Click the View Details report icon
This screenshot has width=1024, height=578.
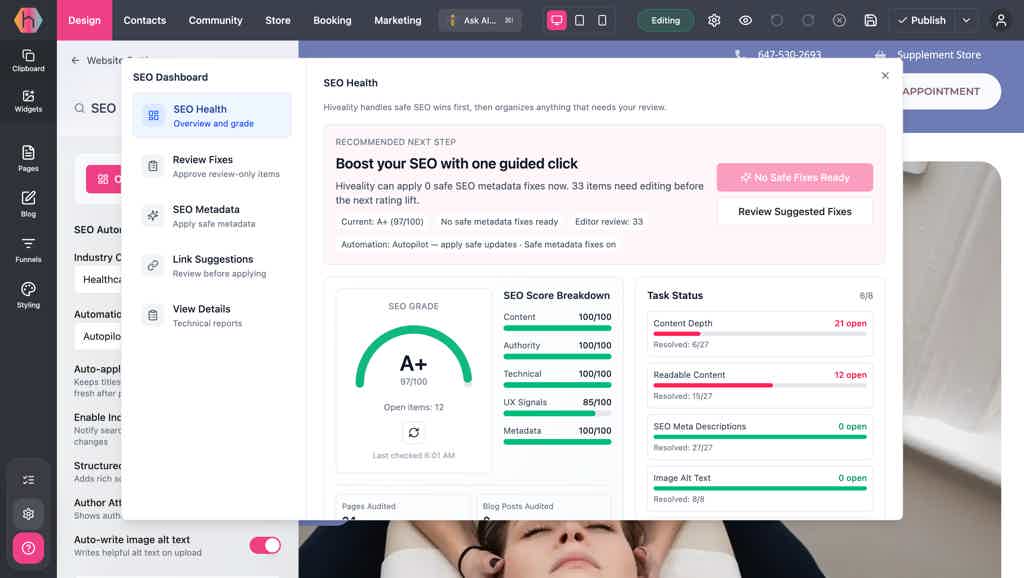tap(153, 315)
